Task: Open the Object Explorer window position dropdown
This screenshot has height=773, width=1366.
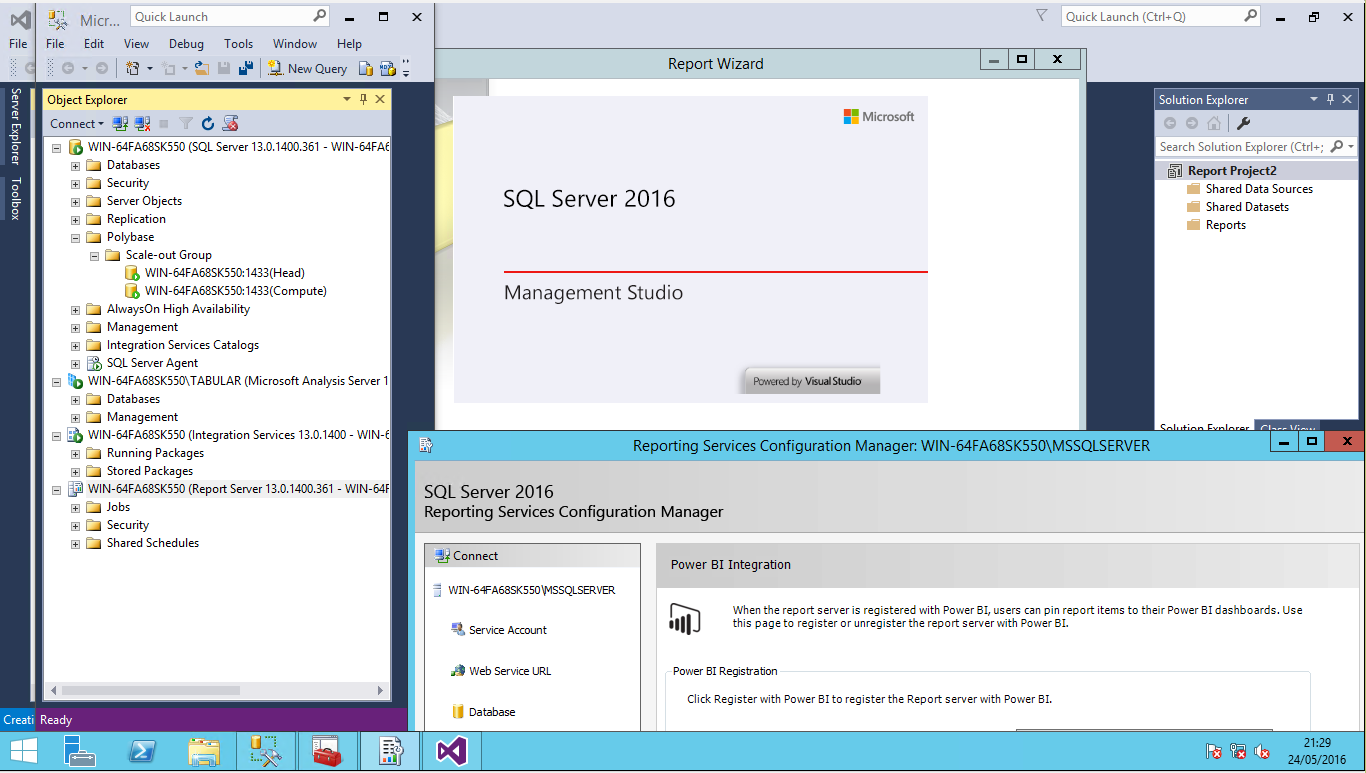Action: click(347, 99)
